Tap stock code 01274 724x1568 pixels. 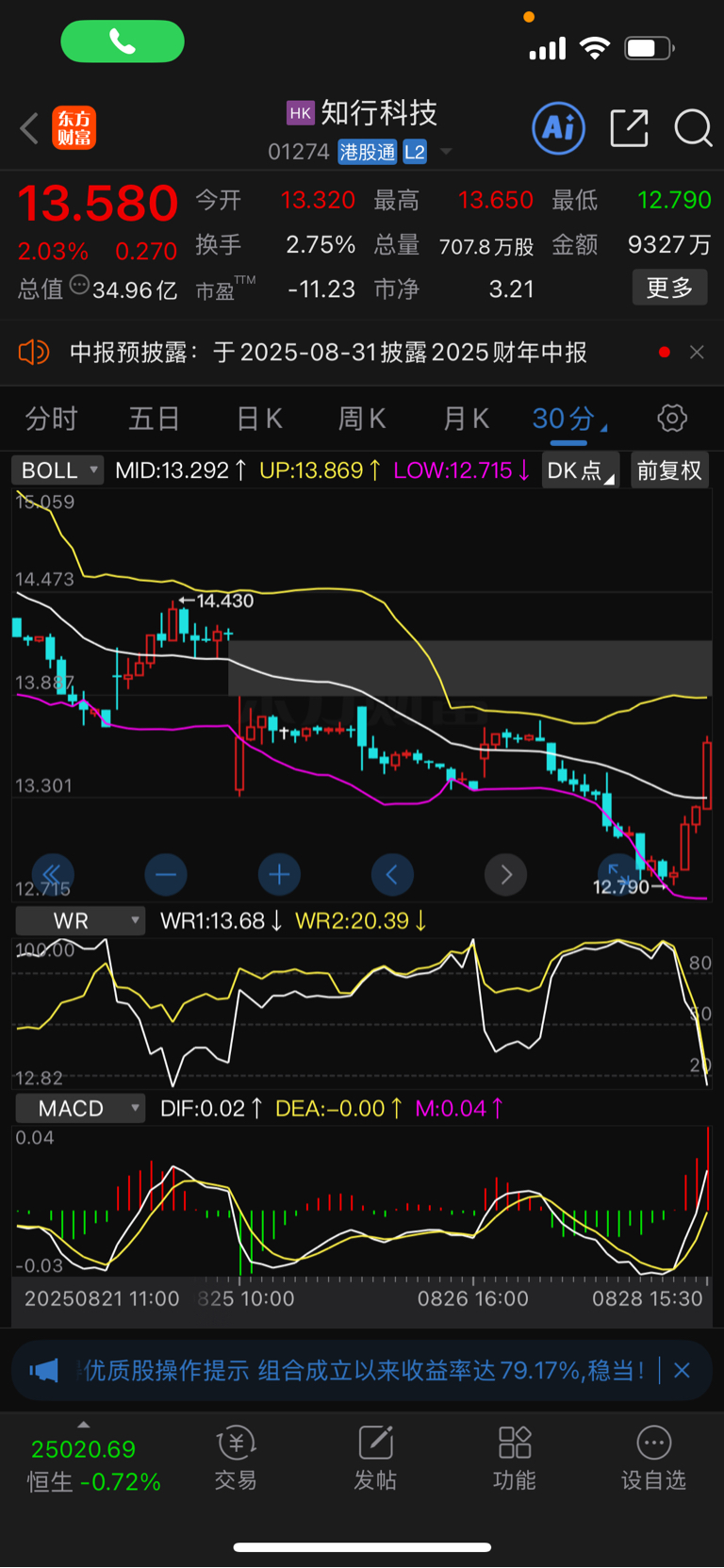(x=298, y=152)
